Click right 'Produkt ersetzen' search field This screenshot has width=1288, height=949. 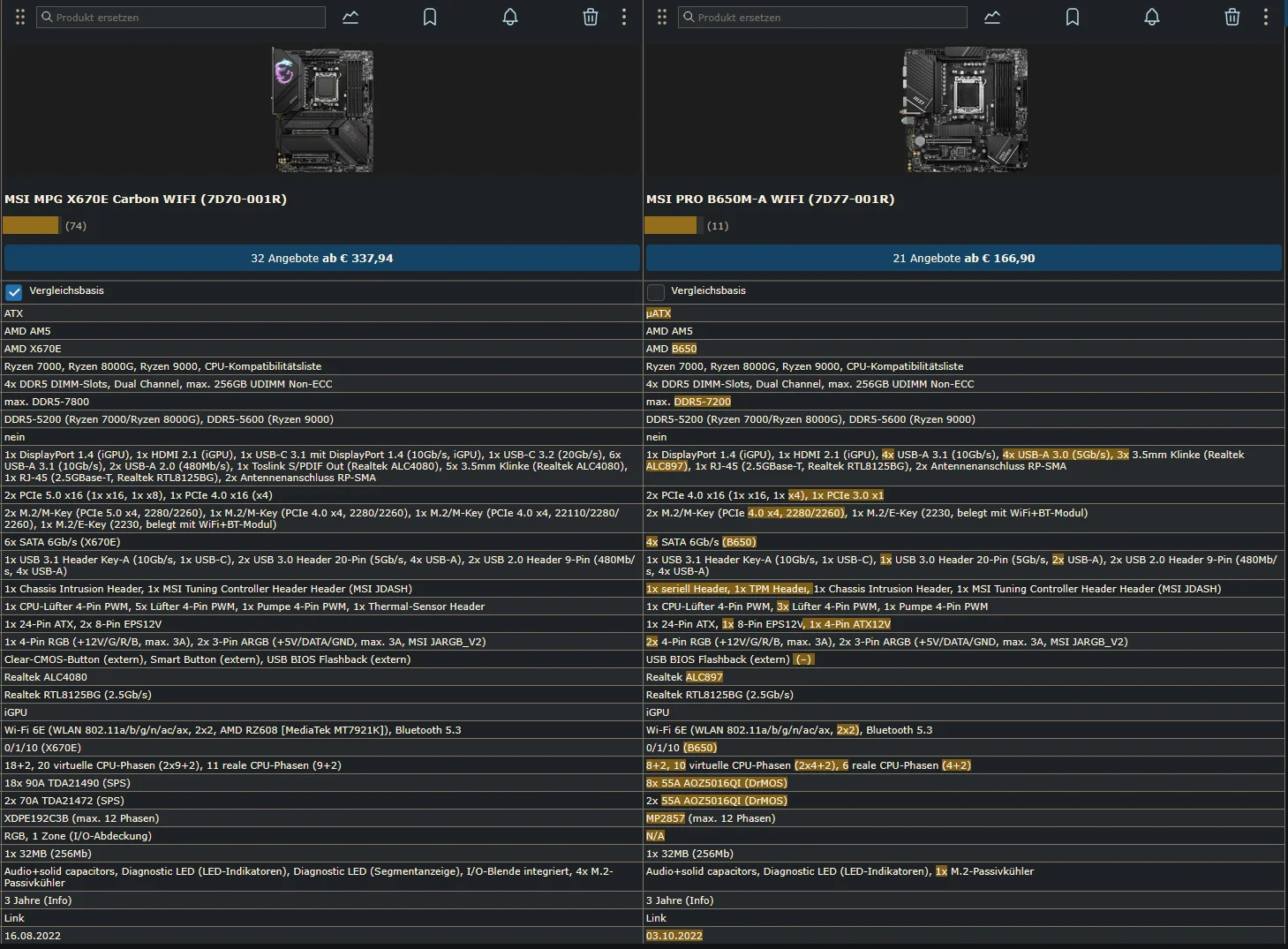(823, 17)
